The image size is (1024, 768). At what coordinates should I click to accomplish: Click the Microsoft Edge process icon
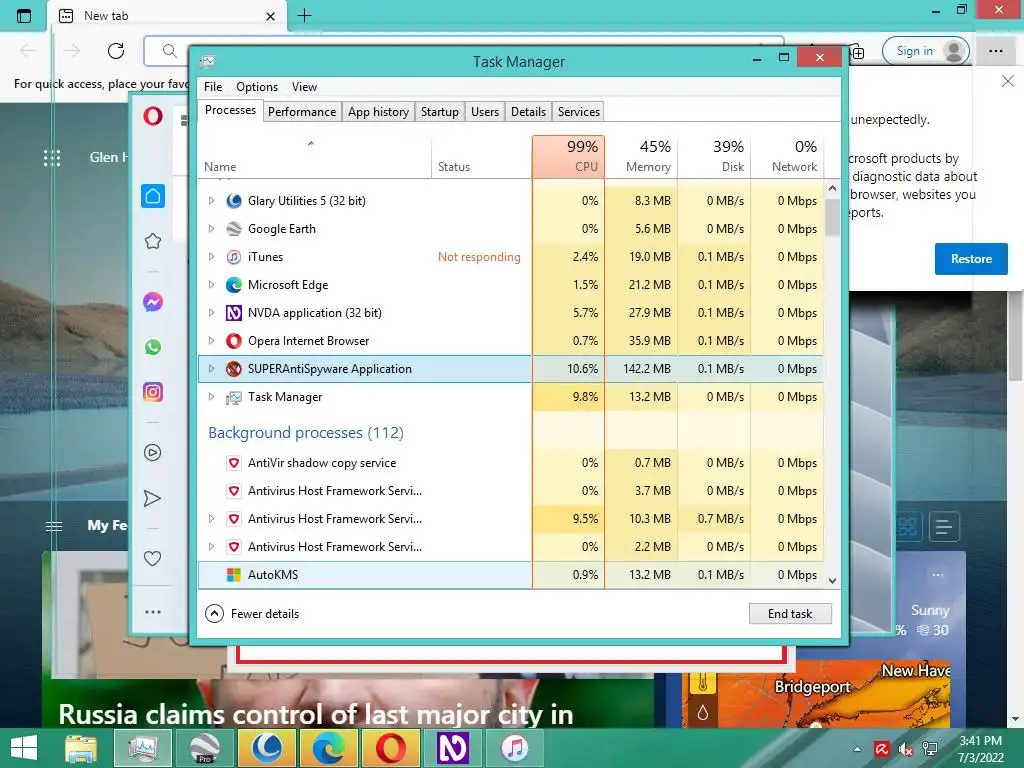click(234, 285)
